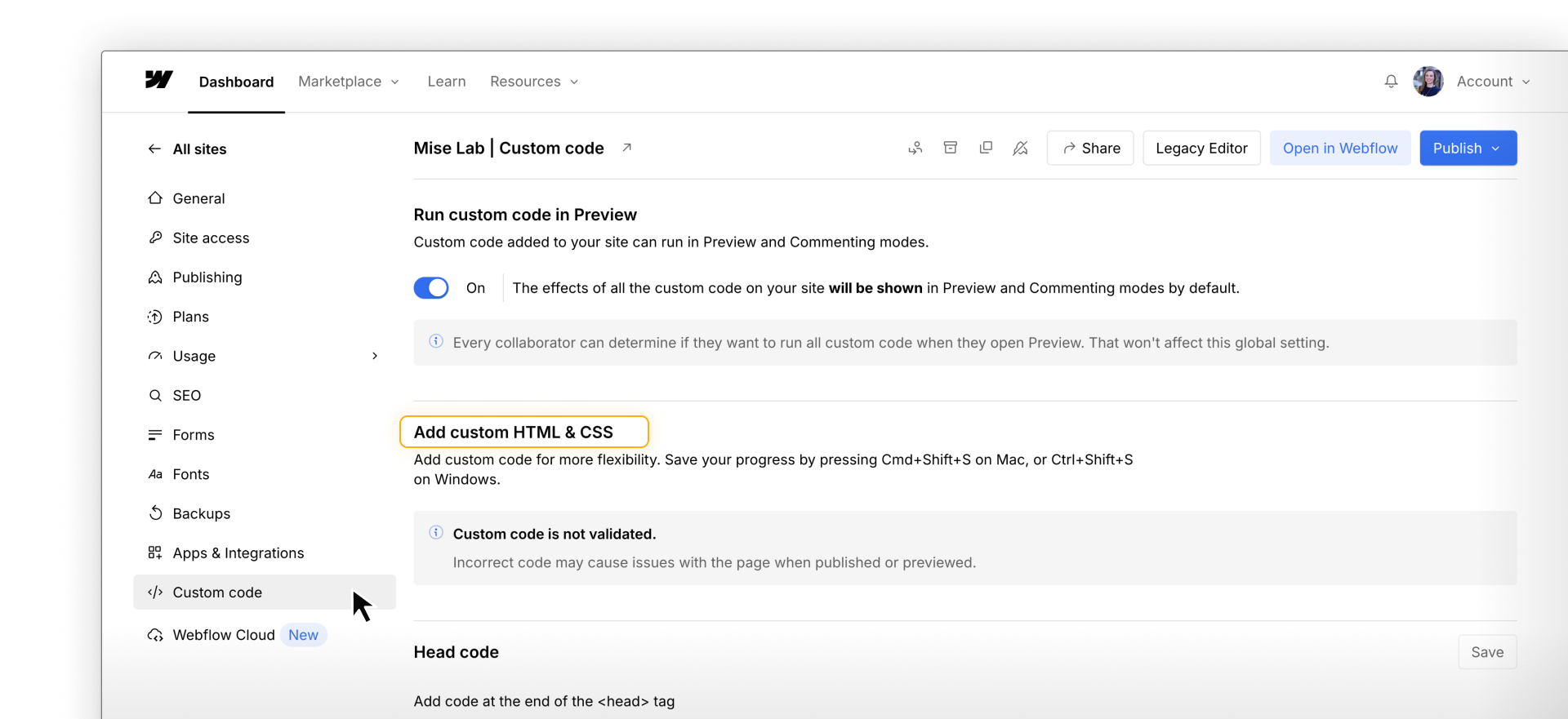Image resolution: width=1568 pixels, height=719 pixels.
Task: Click the Custom code brackets icon
Action: pyautogui.click(x=155, y=593)
